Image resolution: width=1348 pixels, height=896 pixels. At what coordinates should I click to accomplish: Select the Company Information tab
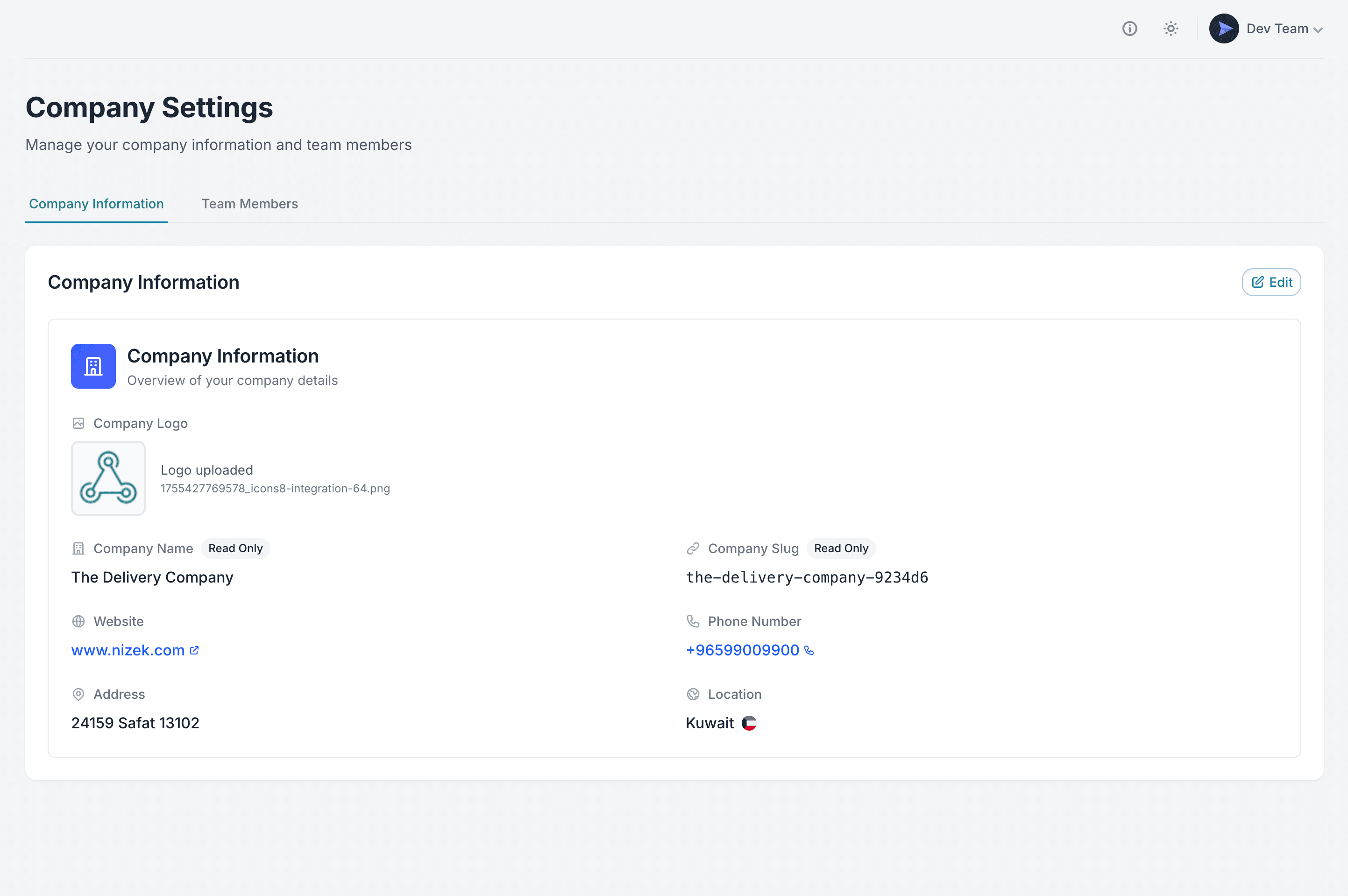pyautogui.click(x=96, y=204)
